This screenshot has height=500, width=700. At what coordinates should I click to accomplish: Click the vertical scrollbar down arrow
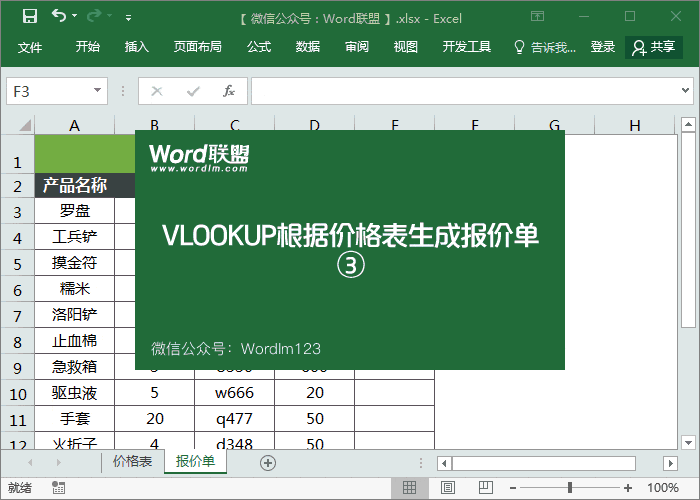tap(688, 442)
